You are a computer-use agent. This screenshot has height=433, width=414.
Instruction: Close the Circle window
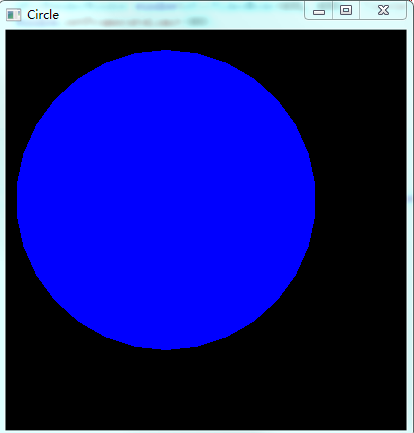tap(383, 11)
